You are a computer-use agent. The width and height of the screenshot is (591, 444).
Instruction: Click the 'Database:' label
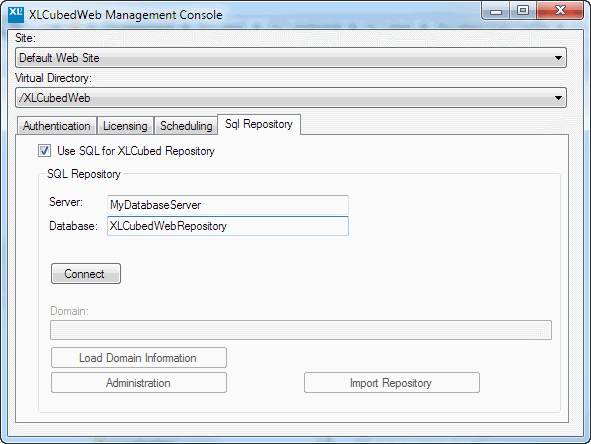click(73, 226)
